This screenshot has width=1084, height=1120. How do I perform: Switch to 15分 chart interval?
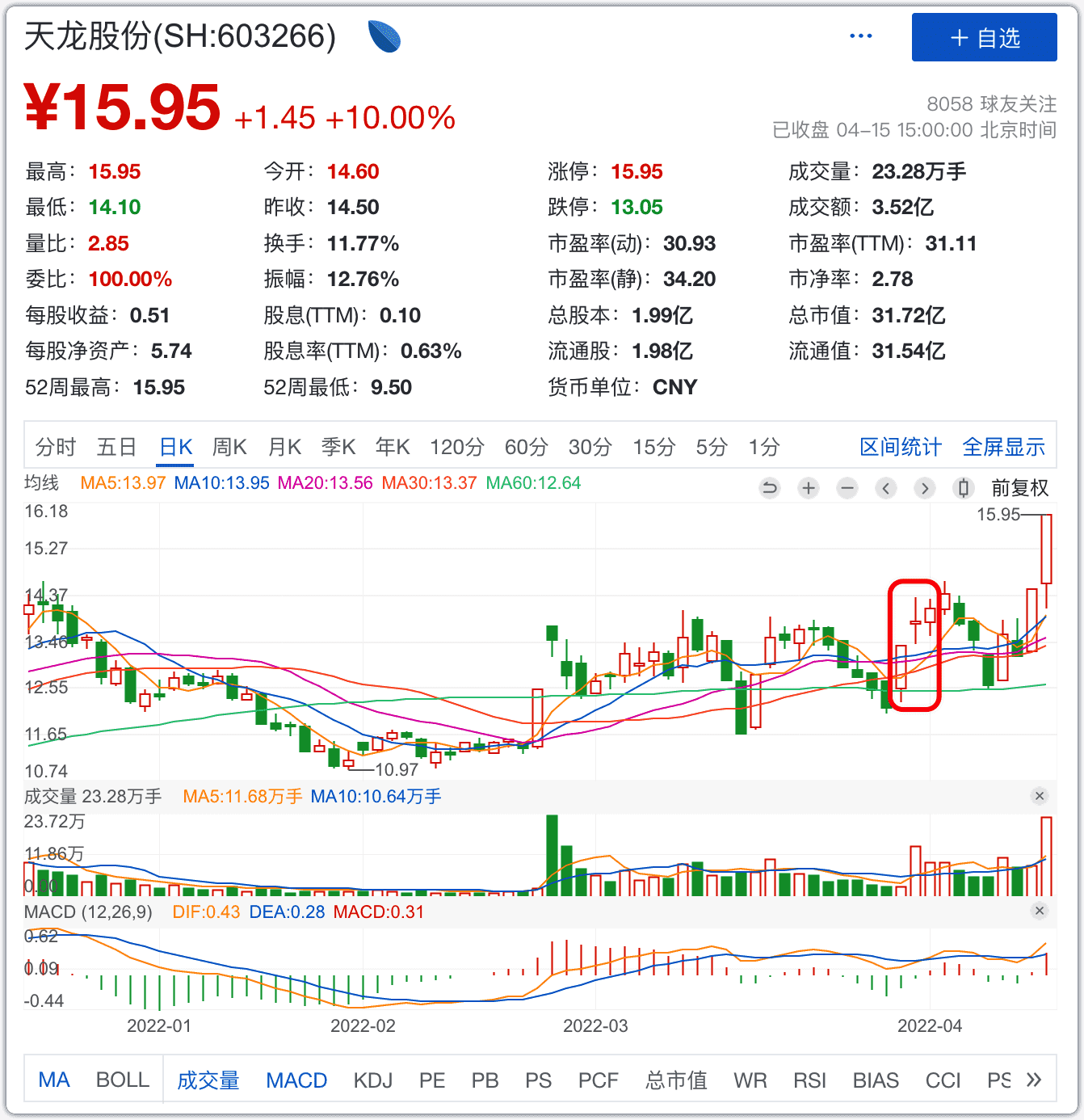click(654, 447)
